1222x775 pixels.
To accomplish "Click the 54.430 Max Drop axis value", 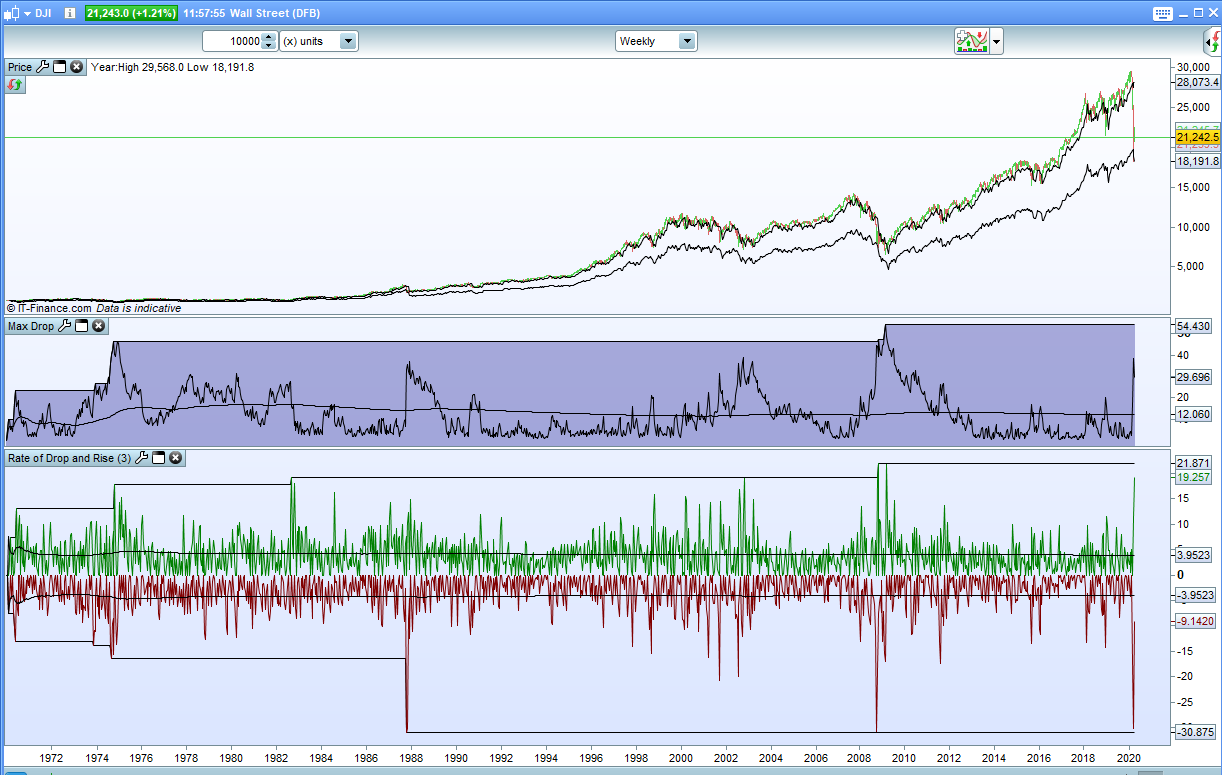I will [1195, 326].
